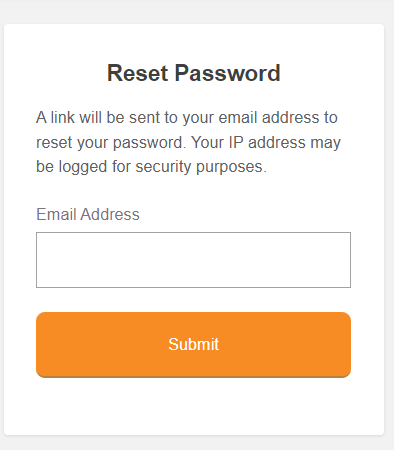Click the word Reset in heading

click(138, 73)
